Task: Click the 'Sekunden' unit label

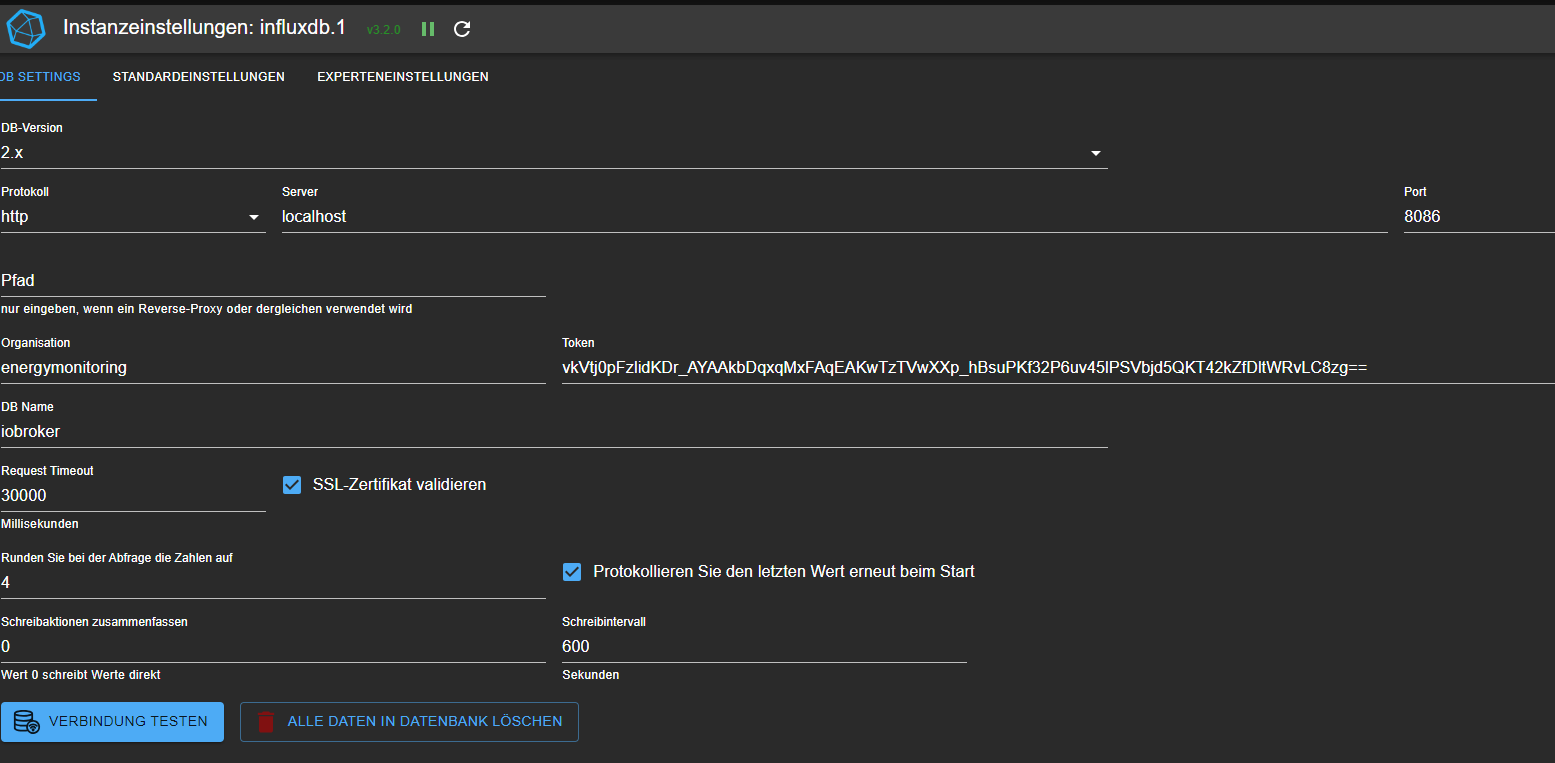Action: click(591, 675)
